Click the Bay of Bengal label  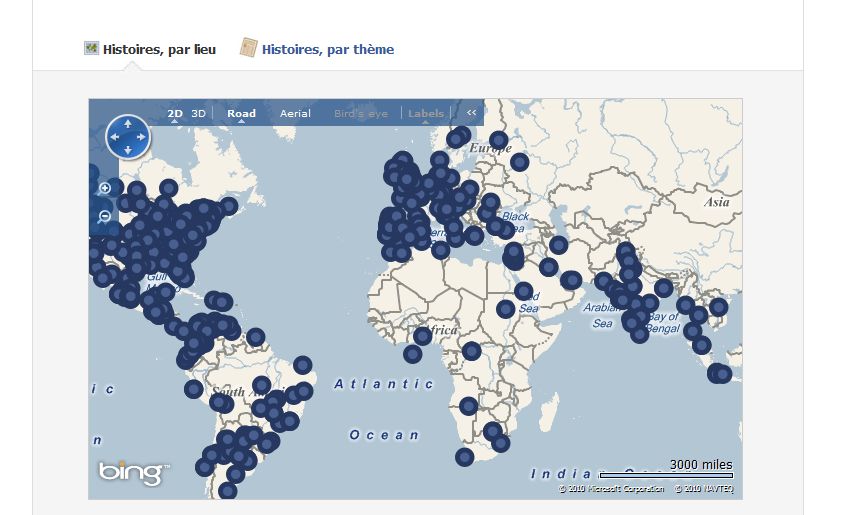663,323
